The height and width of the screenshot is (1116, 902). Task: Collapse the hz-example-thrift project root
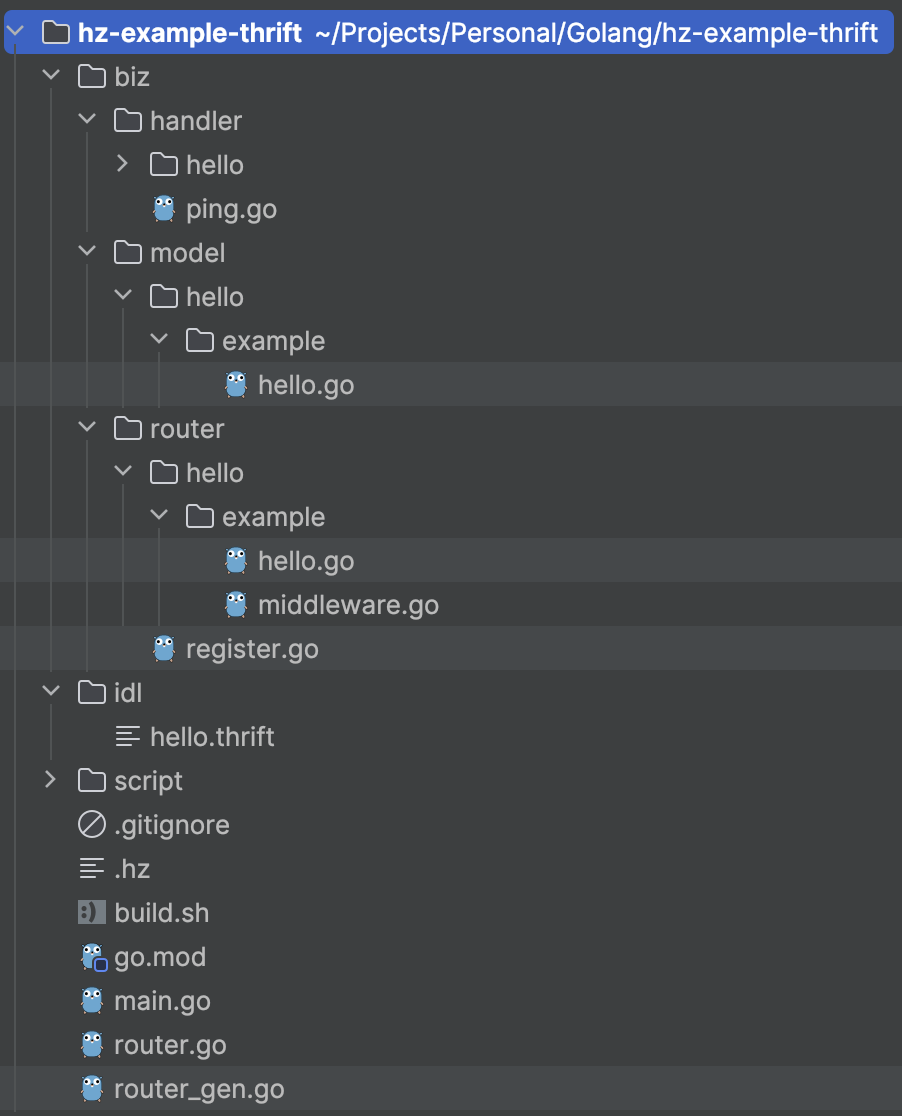pos(15,33)
